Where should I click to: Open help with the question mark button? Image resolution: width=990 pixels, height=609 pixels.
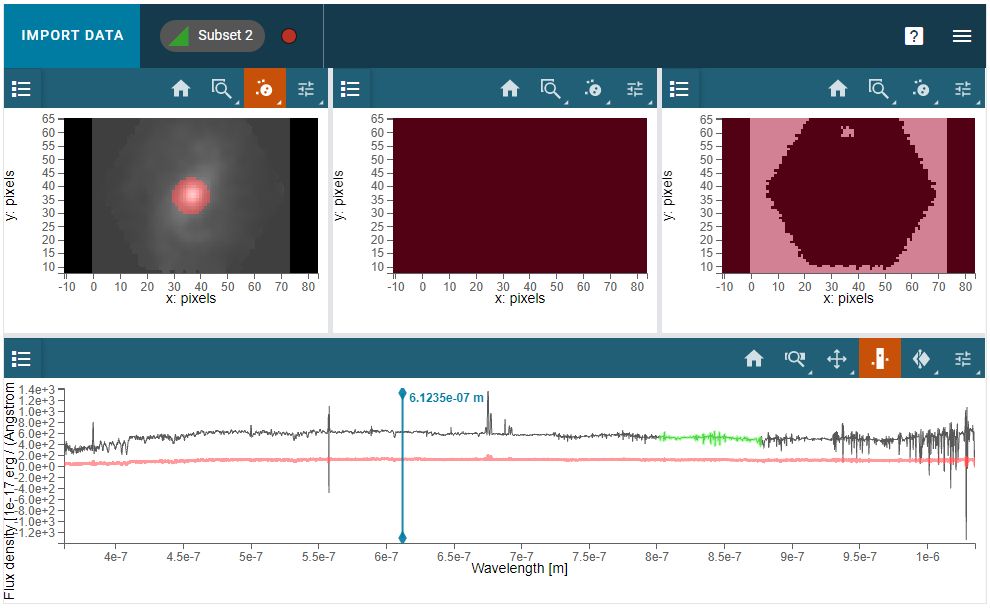pos(913,35)
